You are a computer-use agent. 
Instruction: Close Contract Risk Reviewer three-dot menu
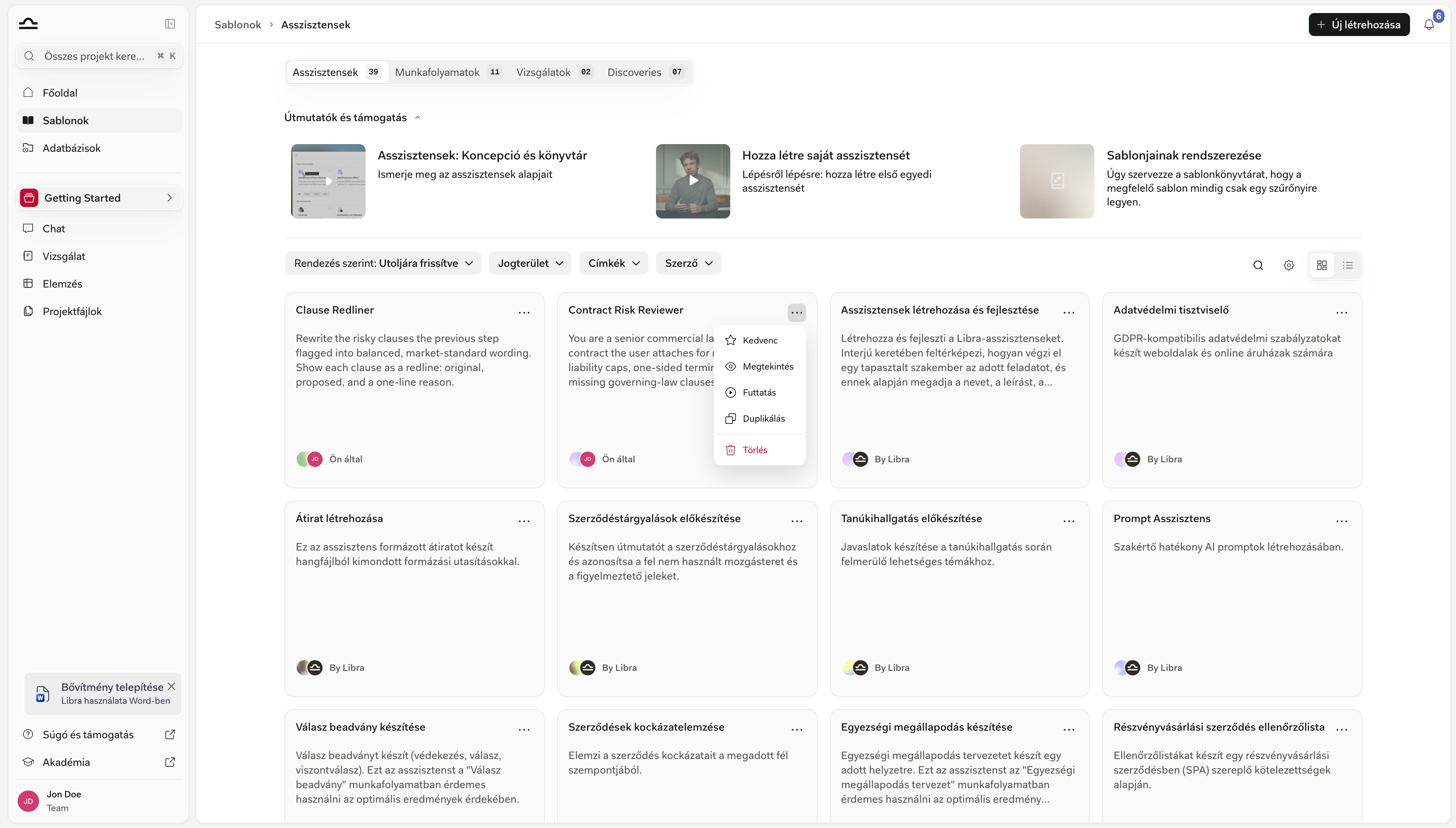pyautogui.click(x=797, y=312)
